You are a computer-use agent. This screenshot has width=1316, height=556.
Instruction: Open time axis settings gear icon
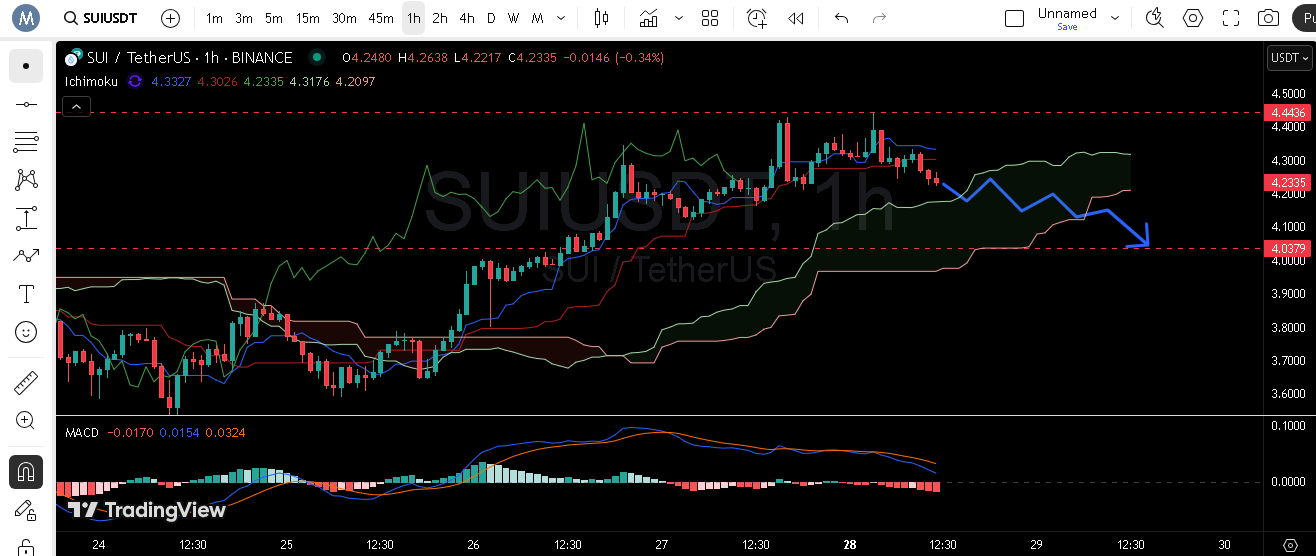[x=1289, y=545]
